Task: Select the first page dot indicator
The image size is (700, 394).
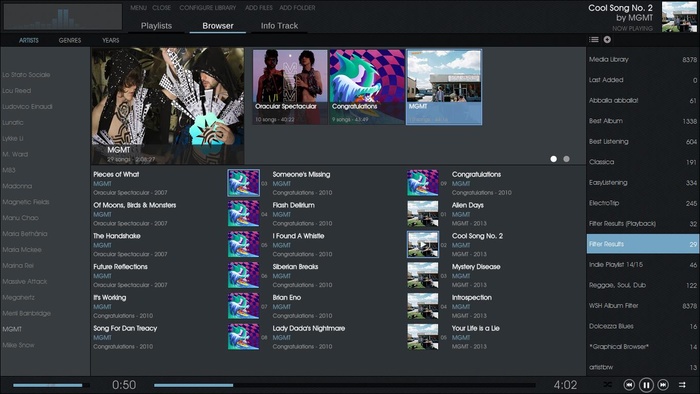Action: coord(554,159)
